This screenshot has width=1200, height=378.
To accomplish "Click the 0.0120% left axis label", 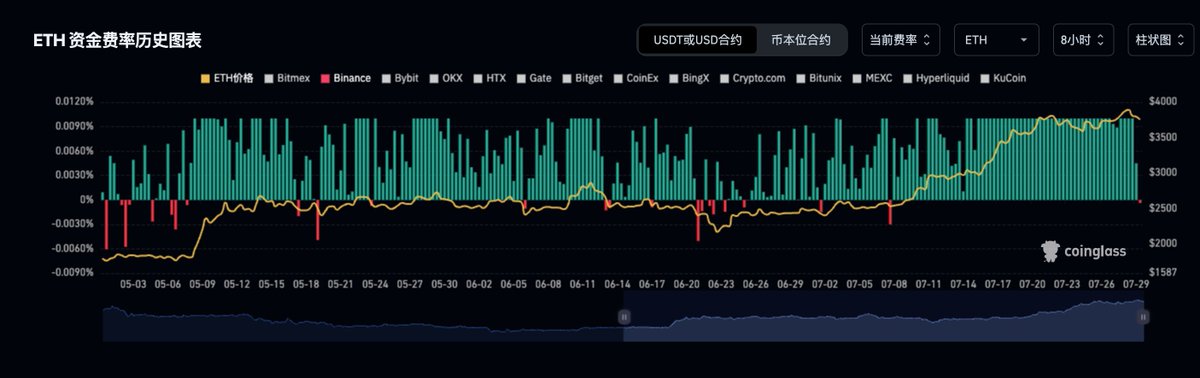I will coord(73,102).
